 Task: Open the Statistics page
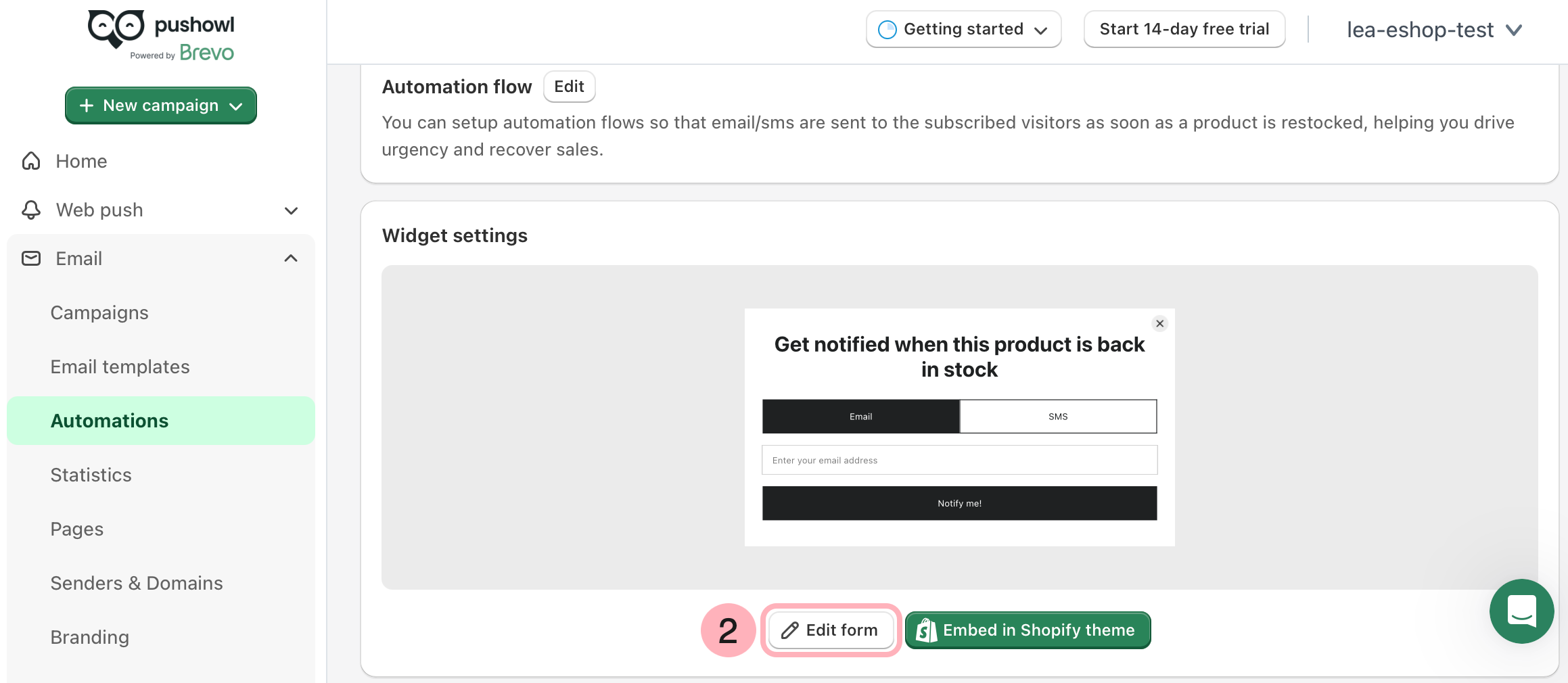tap(91, 475)
